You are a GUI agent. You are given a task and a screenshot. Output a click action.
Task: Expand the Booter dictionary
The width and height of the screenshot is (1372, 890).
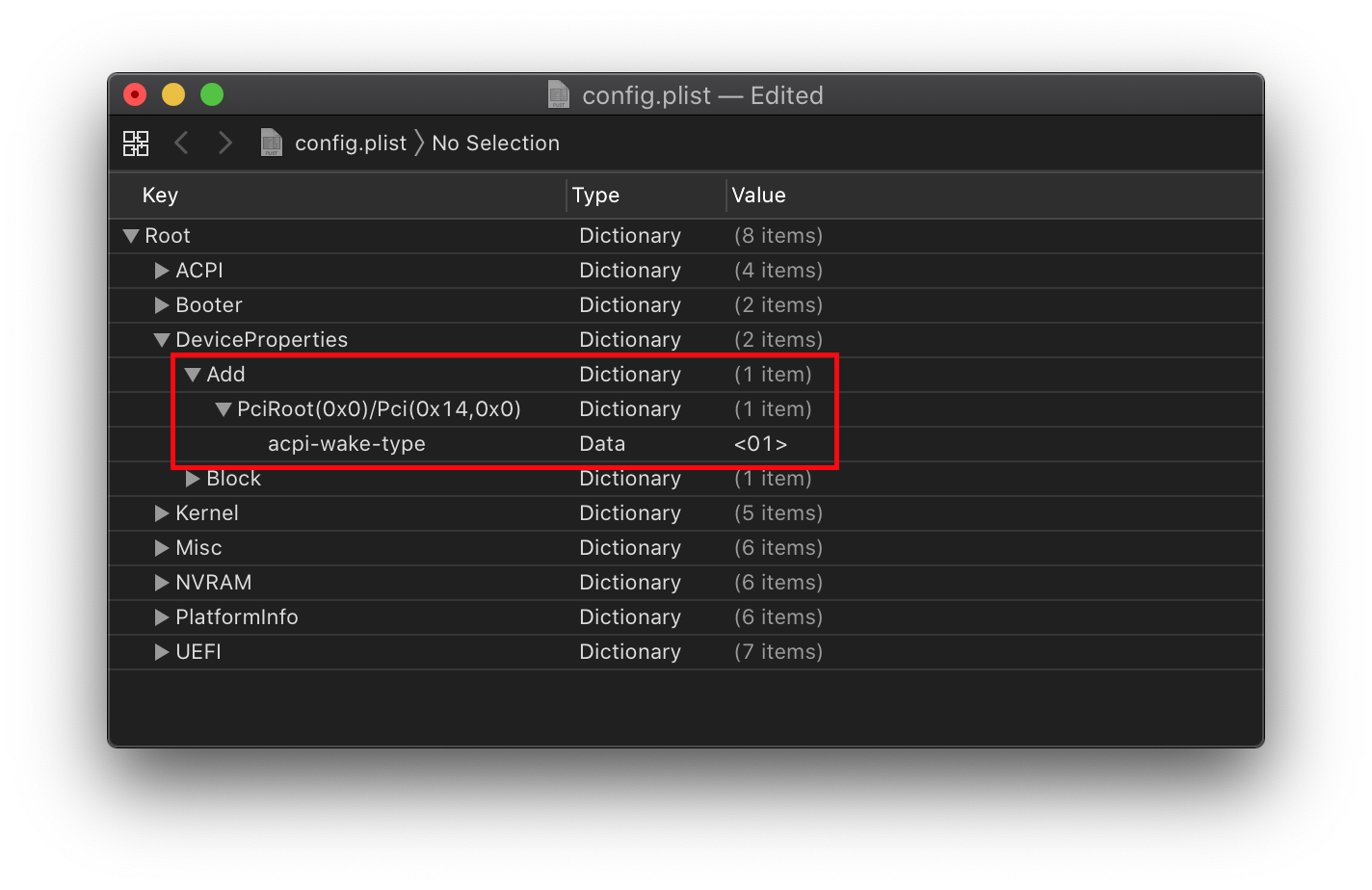pos(162,305)
